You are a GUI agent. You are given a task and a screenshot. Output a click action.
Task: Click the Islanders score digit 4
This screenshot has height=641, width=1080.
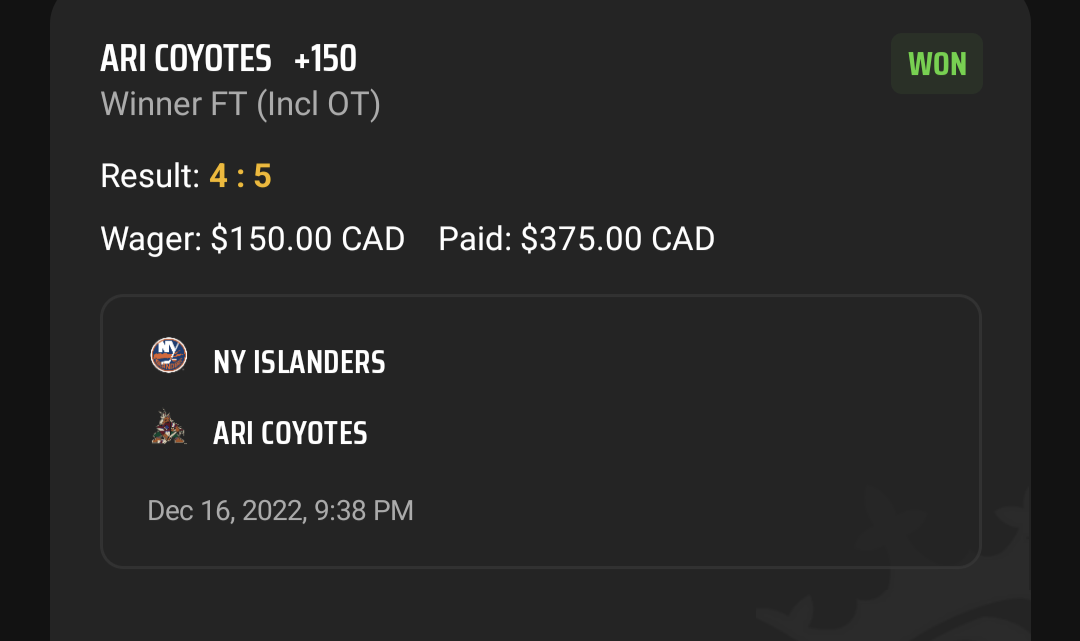[218, 176]
